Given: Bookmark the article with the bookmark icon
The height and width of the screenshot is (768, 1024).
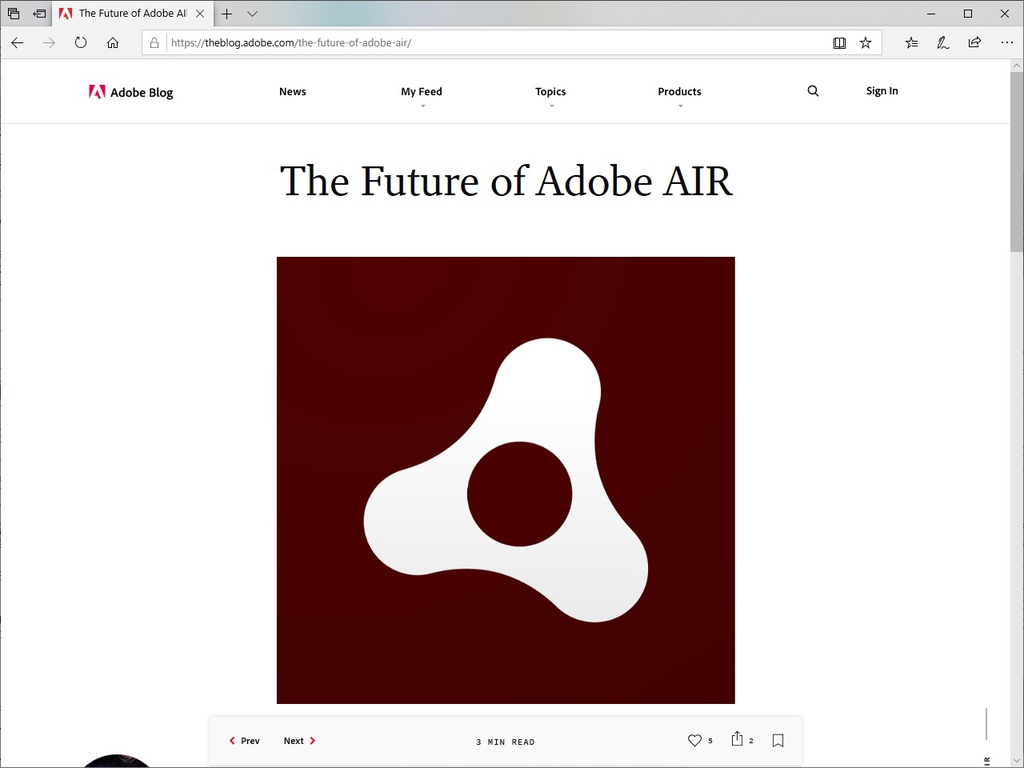Looking at the screenshot, I should 778,740.
